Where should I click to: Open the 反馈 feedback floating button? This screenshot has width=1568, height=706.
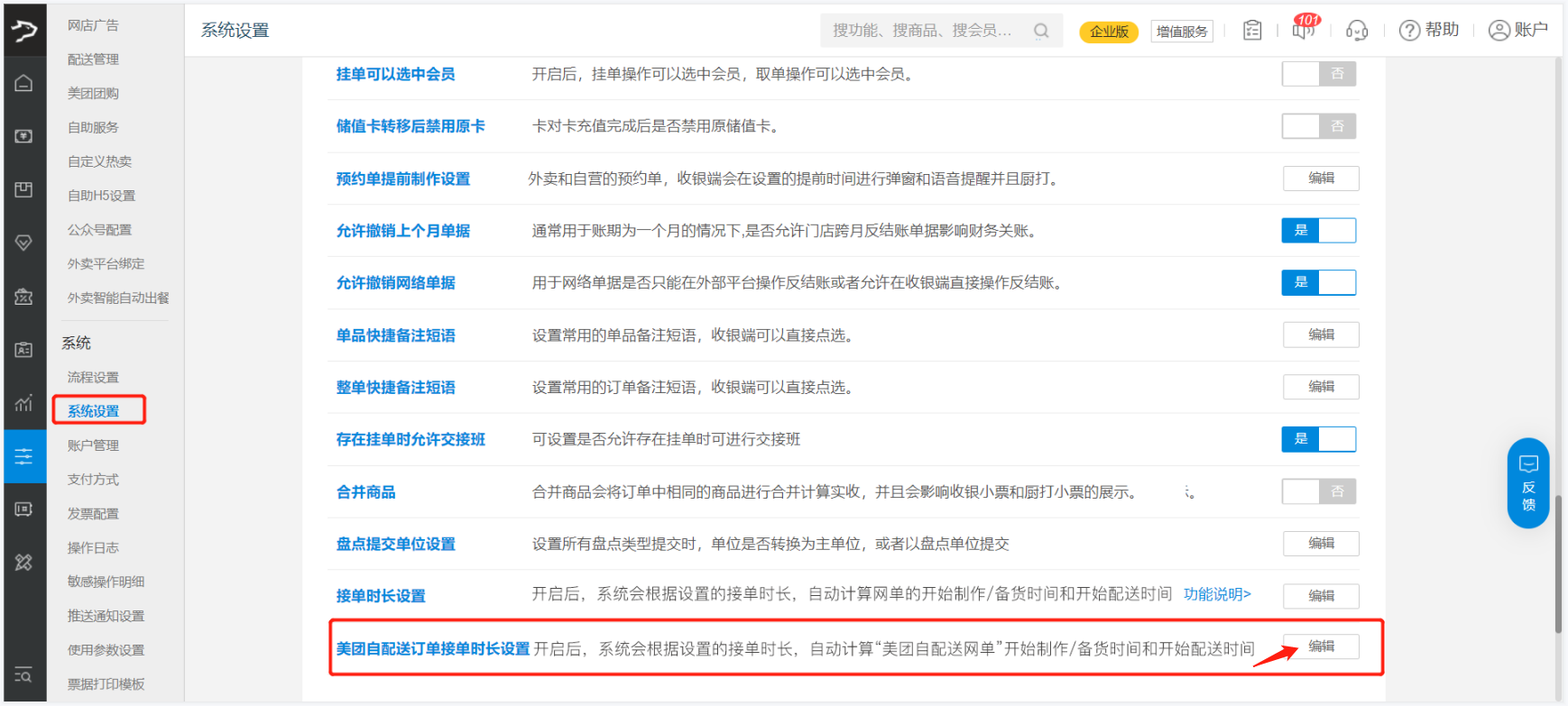(x=1528, y=483)
